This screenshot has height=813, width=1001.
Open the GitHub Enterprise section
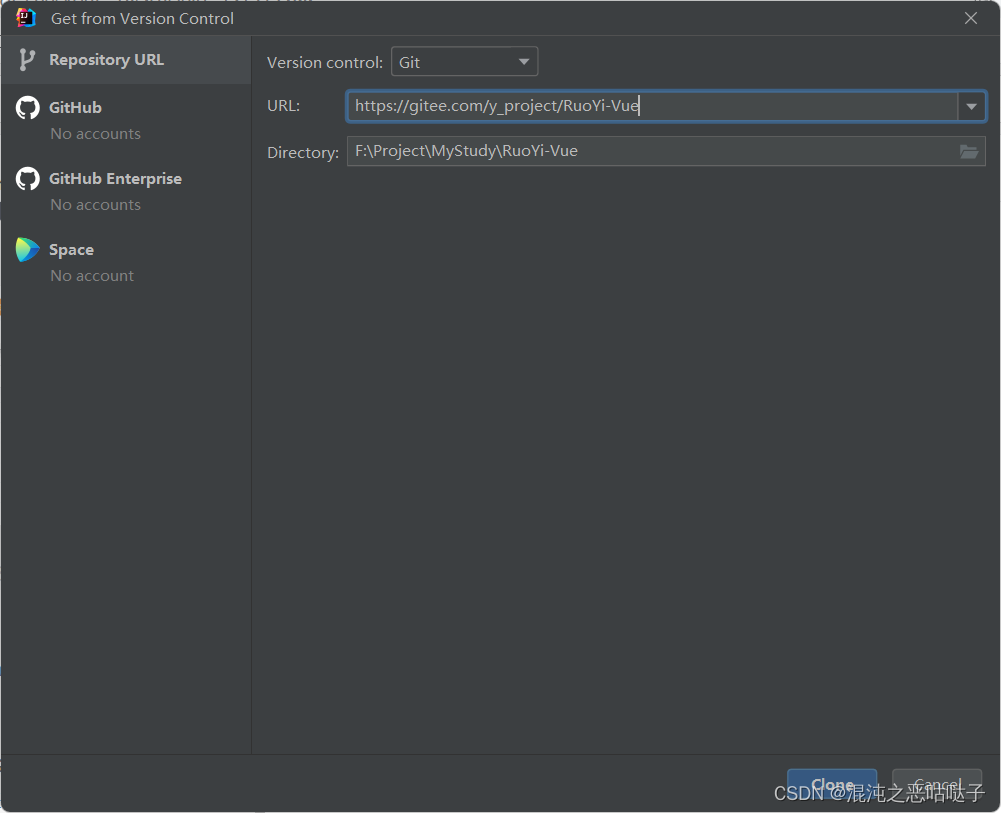click(126, 191)
